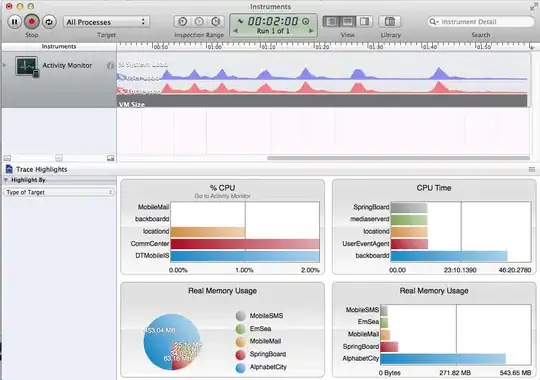Click the MobileMail orange legend swatch
The width and height of the screenshot is (540, 380).
click(x=241, y=341)
